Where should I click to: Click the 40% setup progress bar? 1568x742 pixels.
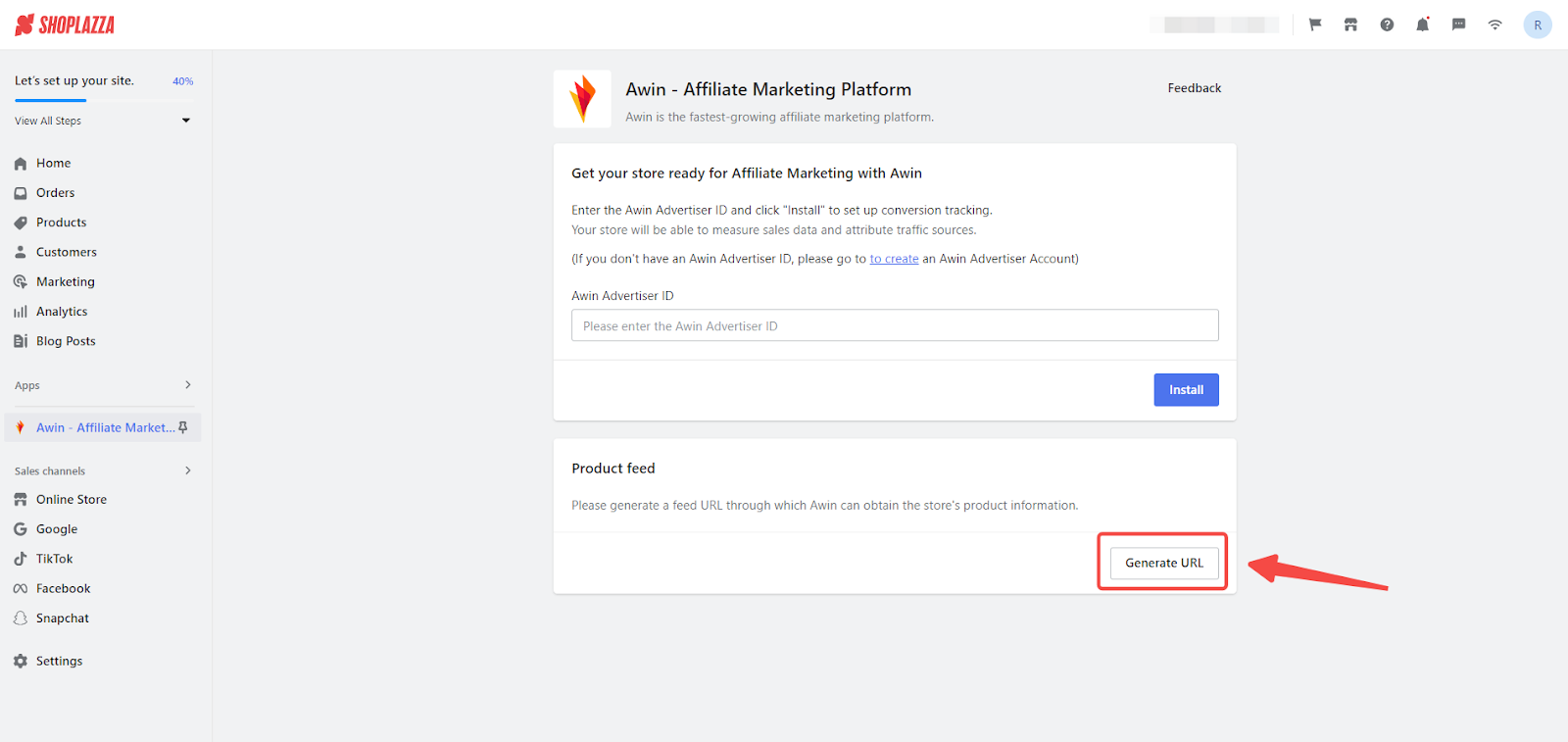[x=104, y=100]
